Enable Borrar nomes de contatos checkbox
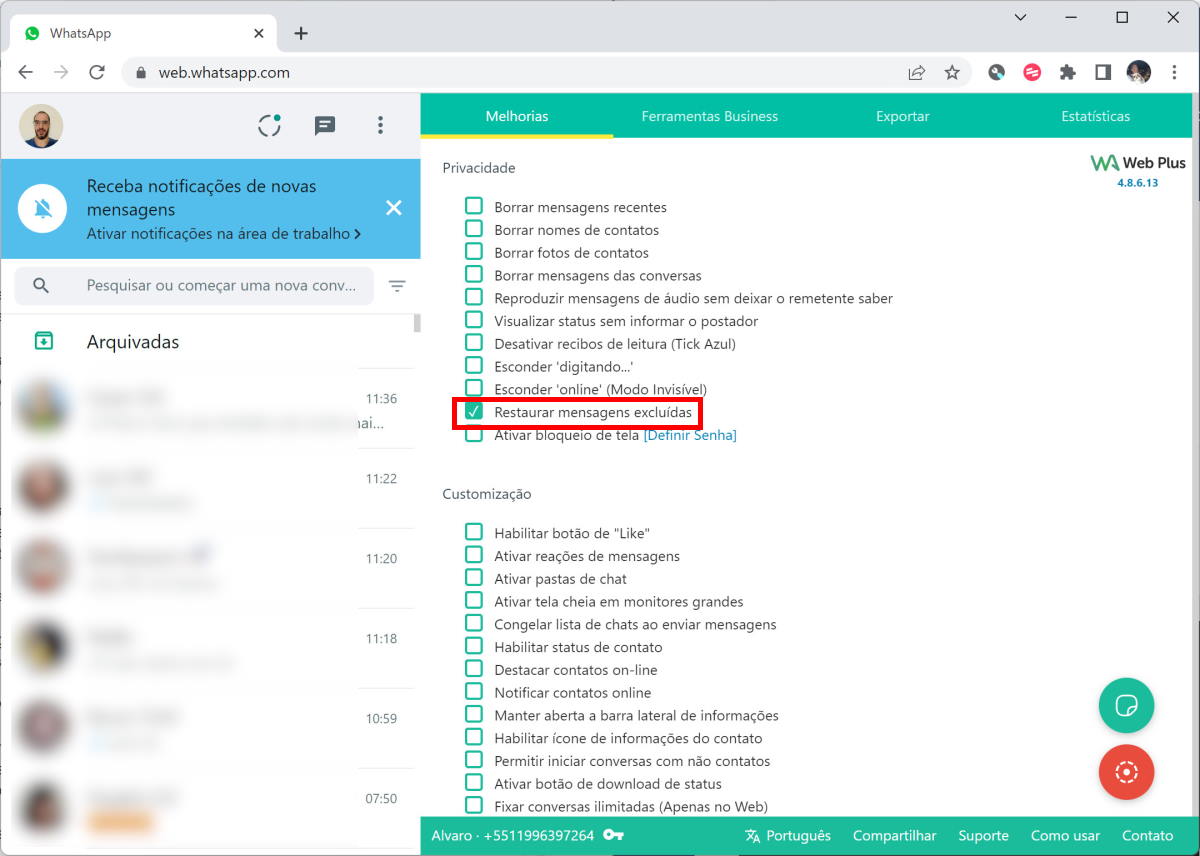1200x856 pixels. pyautogui.click(x=474, y=229)
